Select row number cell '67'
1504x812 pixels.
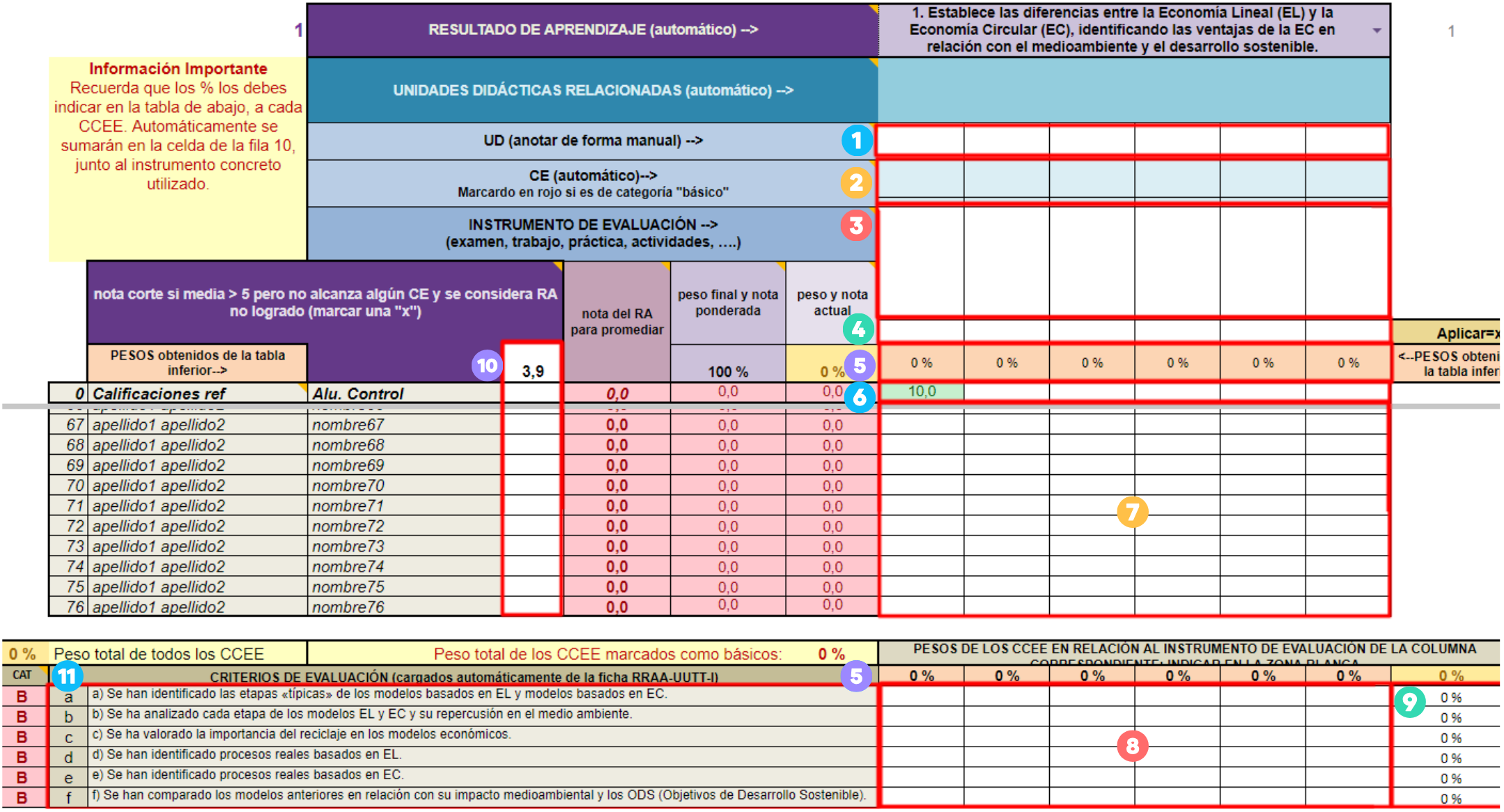click(x=68, y=425)
